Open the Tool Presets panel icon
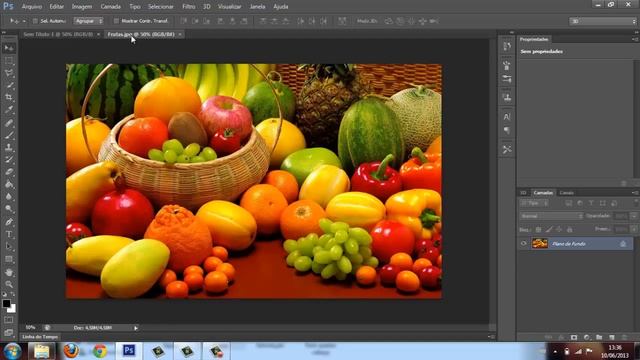 tap(507, 149)
